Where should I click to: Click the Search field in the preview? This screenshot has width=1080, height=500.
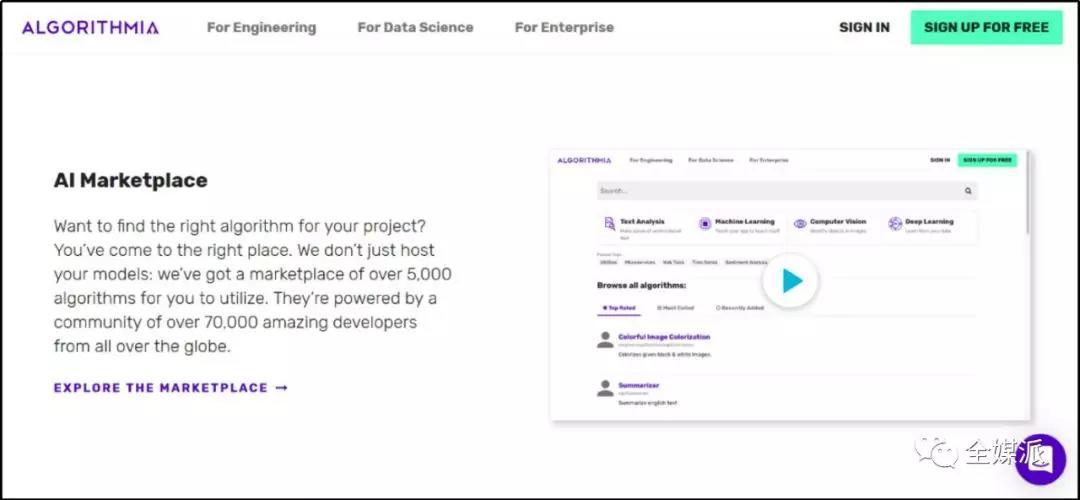770,190
